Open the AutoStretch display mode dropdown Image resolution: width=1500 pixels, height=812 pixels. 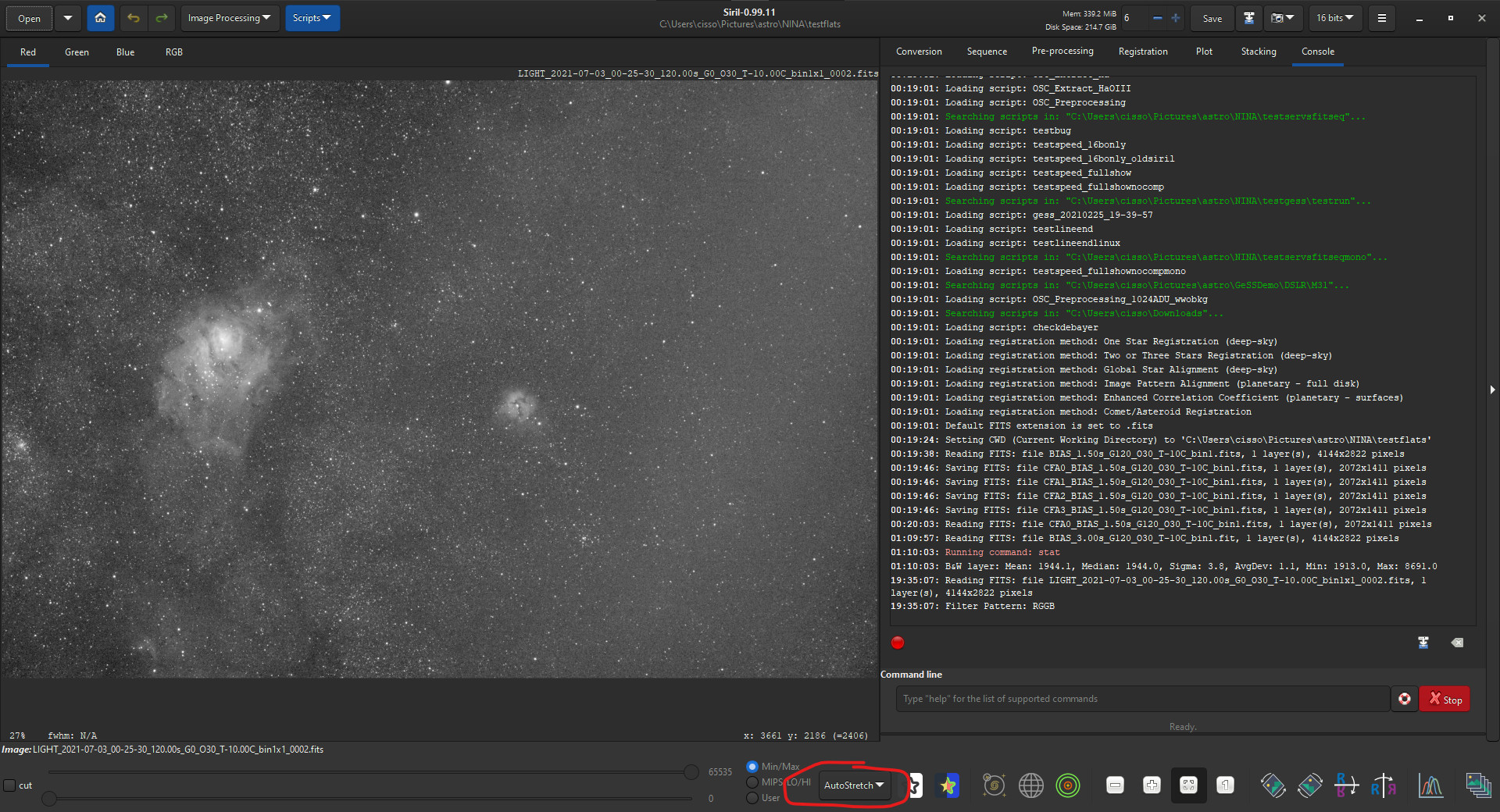pyautogui.click(x=853, y=785)
